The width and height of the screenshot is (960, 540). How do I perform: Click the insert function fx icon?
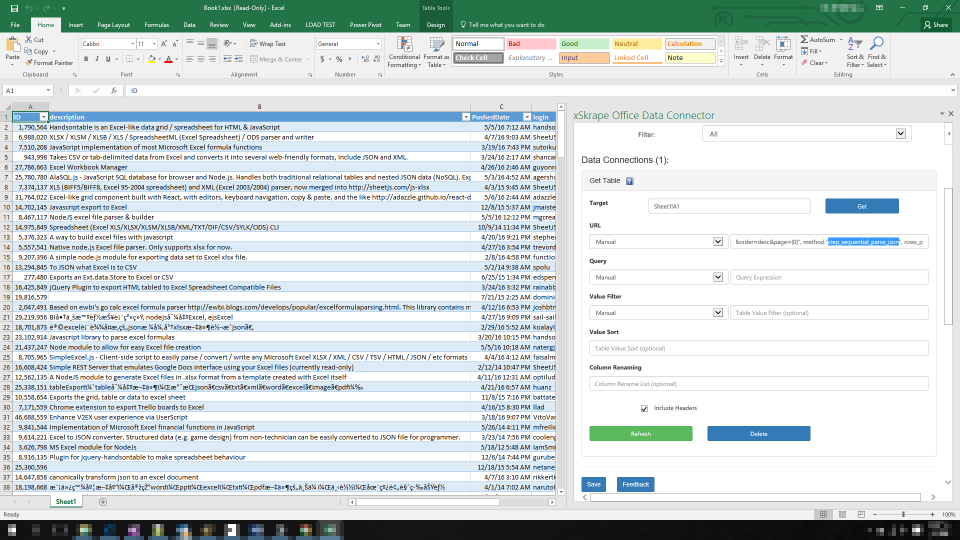(114, 91)
